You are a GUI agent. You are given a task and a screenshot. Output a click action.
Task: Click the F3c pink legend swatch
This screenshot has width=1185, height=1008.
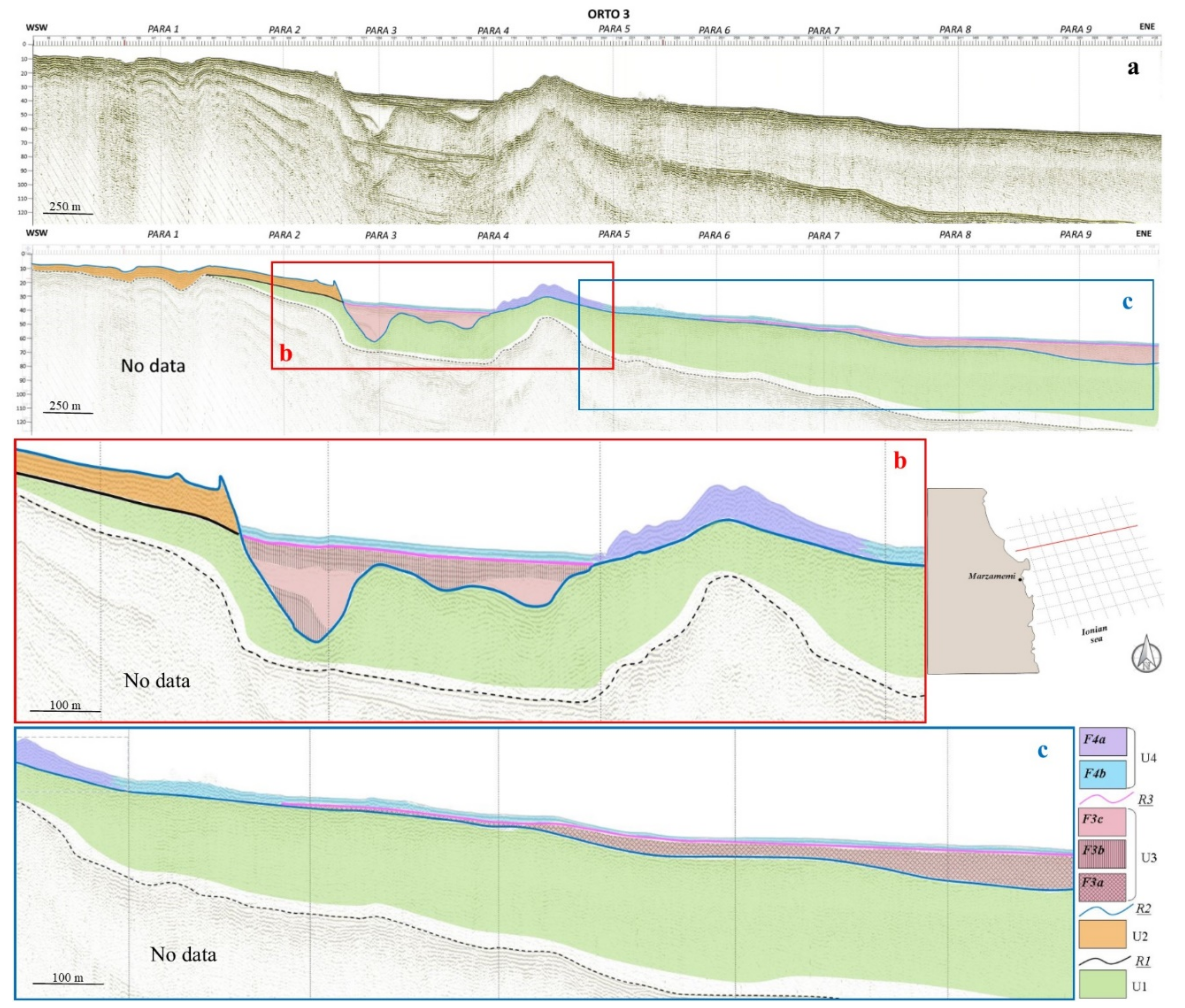coord(1102,821)
